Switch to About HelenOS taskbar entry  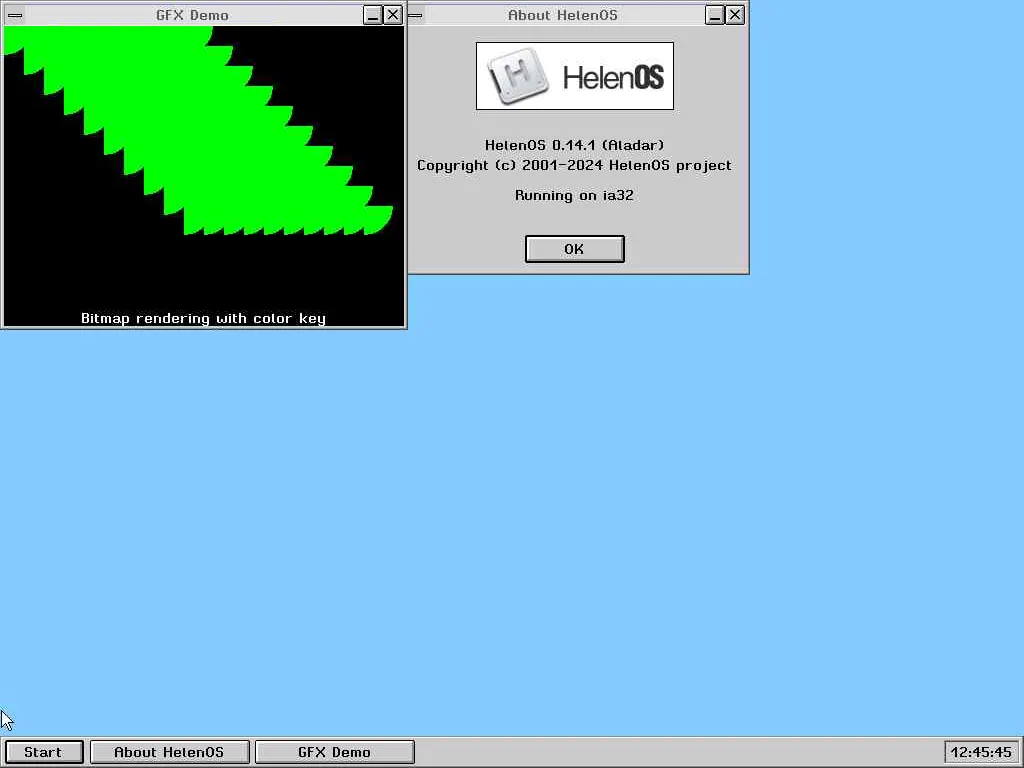169,752
